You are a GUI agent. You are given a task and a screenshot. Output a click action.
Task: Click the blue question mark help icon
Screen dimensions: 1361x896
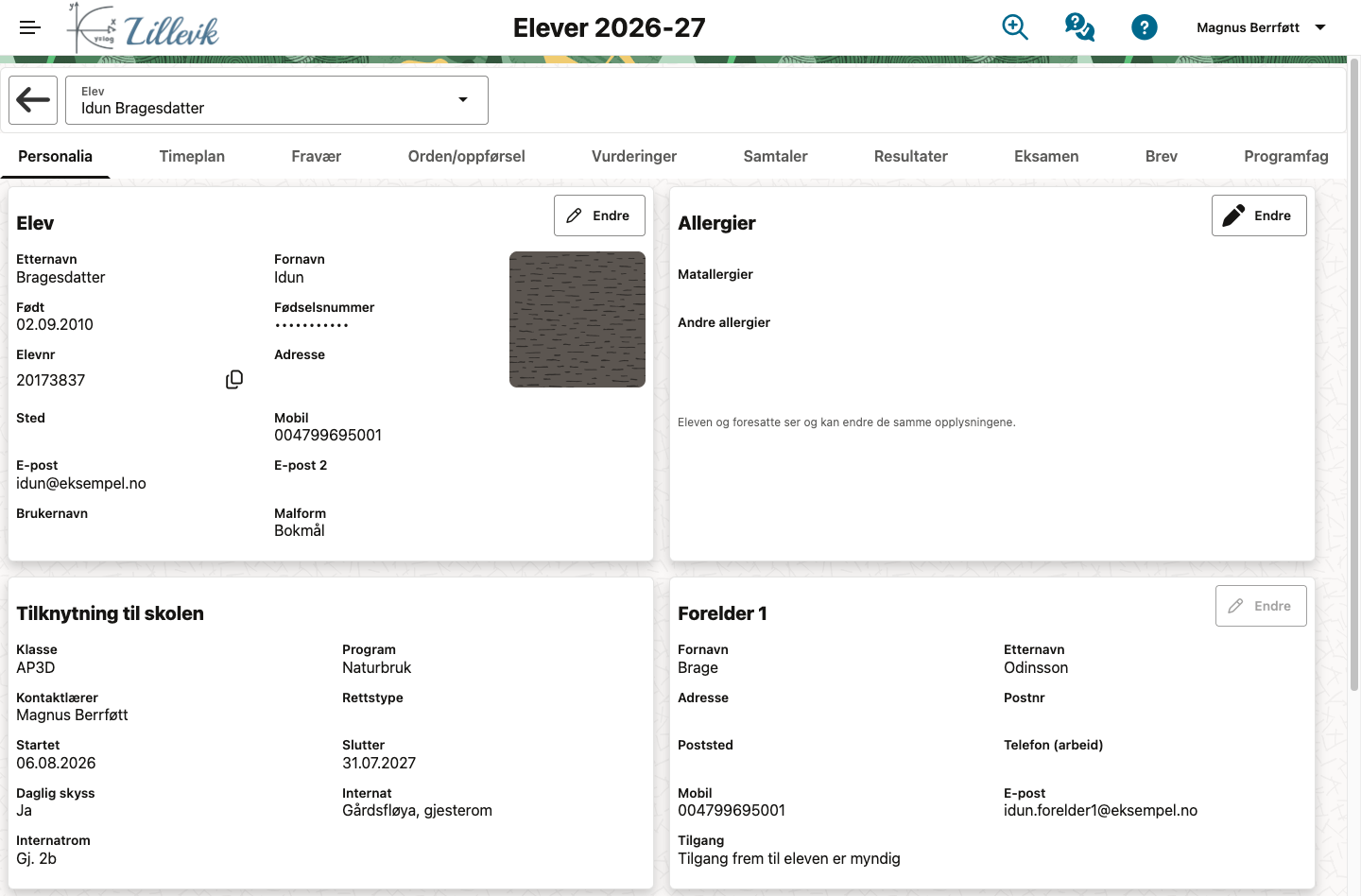coord(1145,27)
